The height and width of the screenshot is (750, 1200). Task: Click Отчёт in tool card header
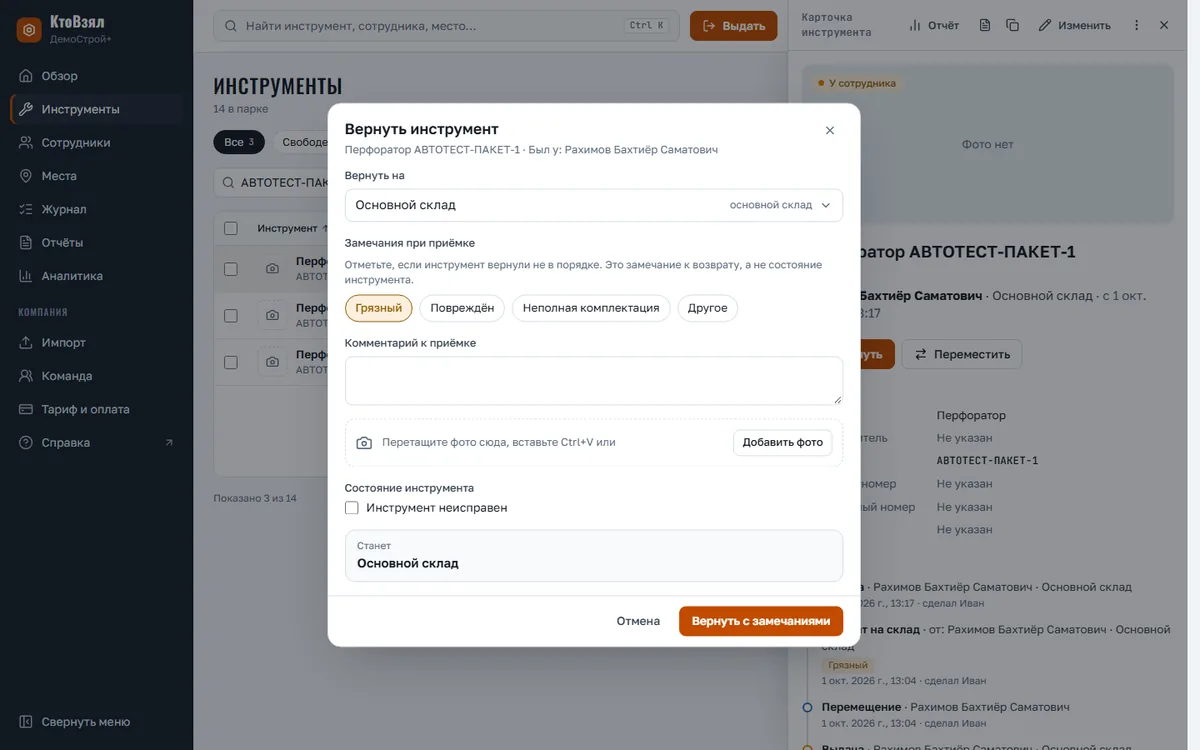933,25
